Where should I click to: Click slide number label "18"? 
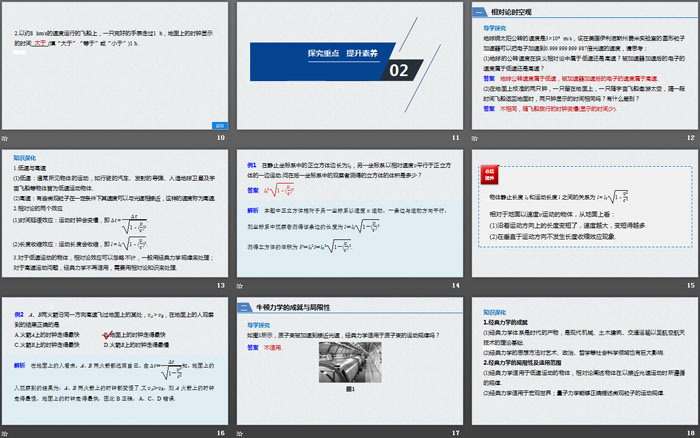691,433
